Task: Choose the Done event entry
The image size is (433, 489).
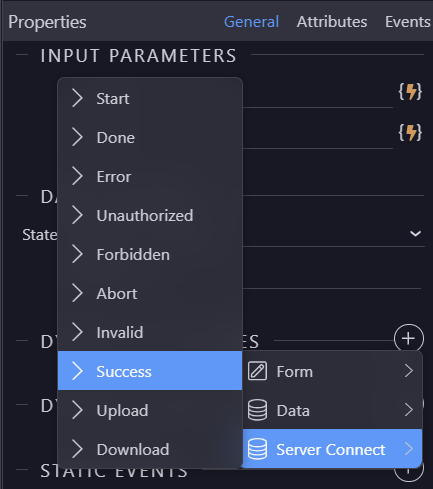Action: click(150, 138)
